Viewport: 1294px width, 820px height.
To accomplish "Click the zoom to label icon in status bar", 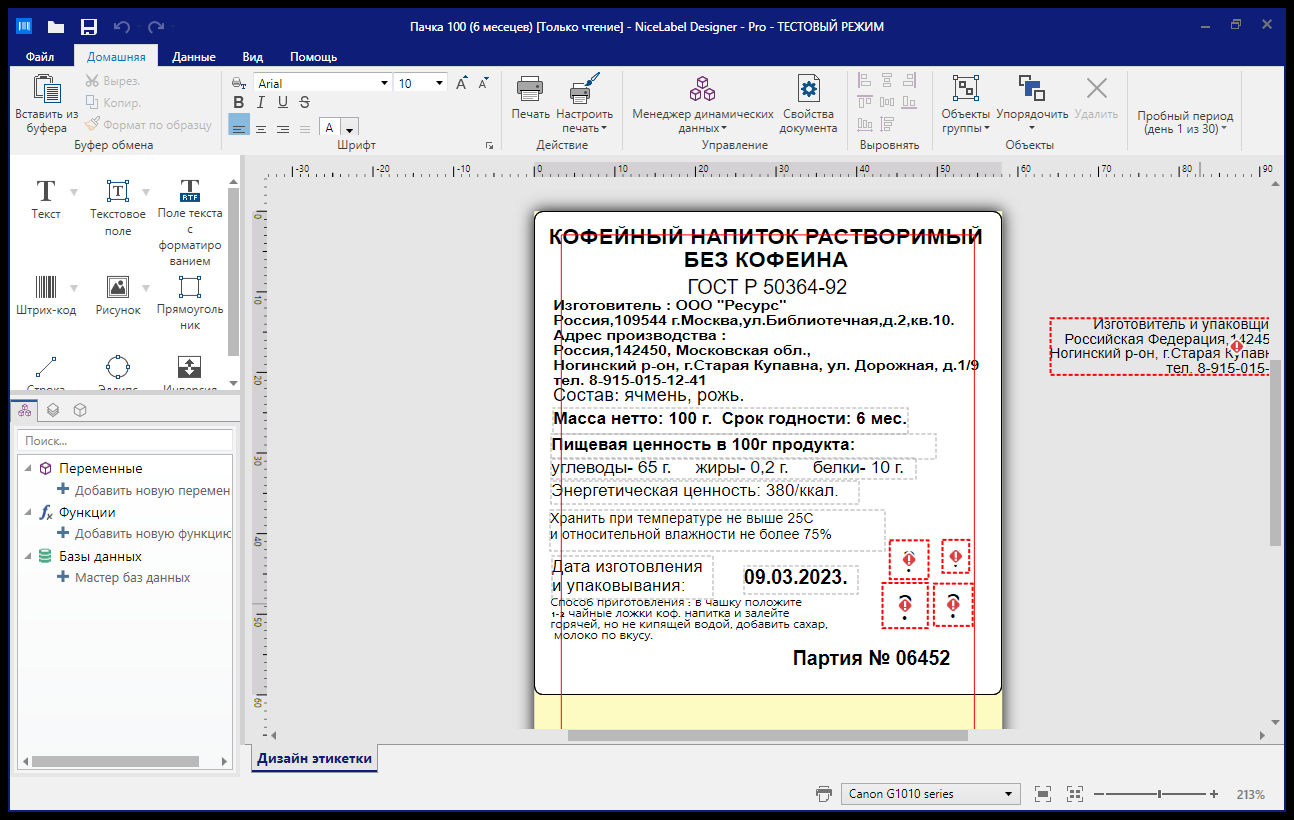I will pyautogui.click(x=1043, y=794).
